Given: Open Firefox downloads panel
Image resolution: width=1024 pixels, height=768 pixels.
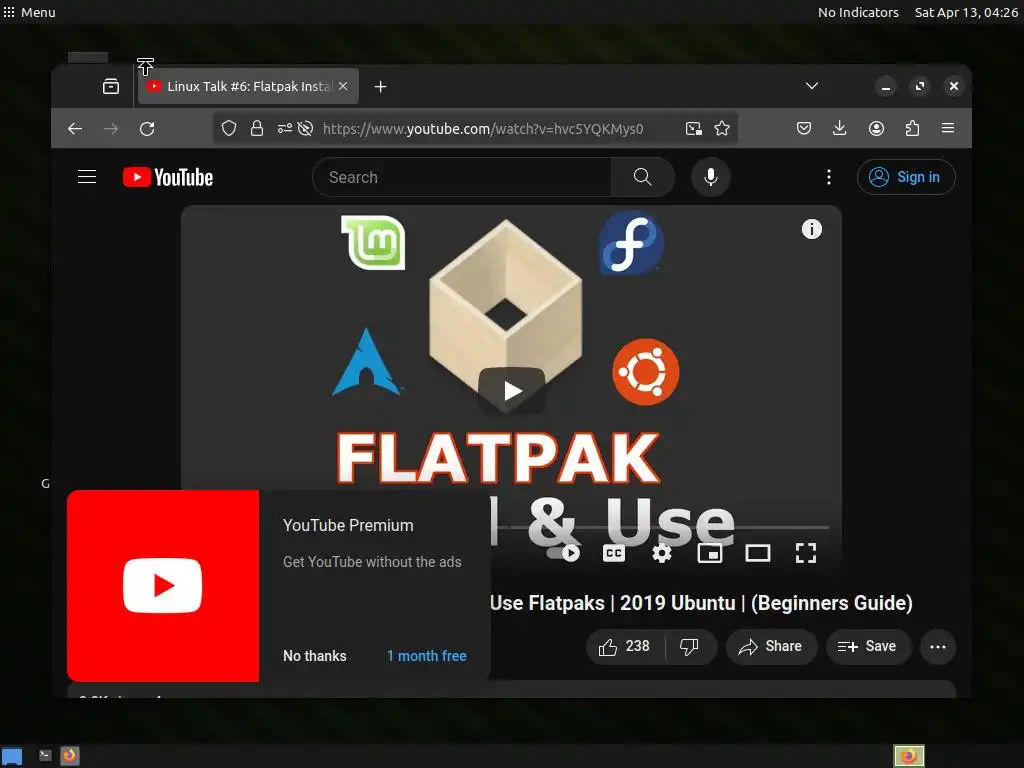Looking at the screenshot, I should click(840, 129).
